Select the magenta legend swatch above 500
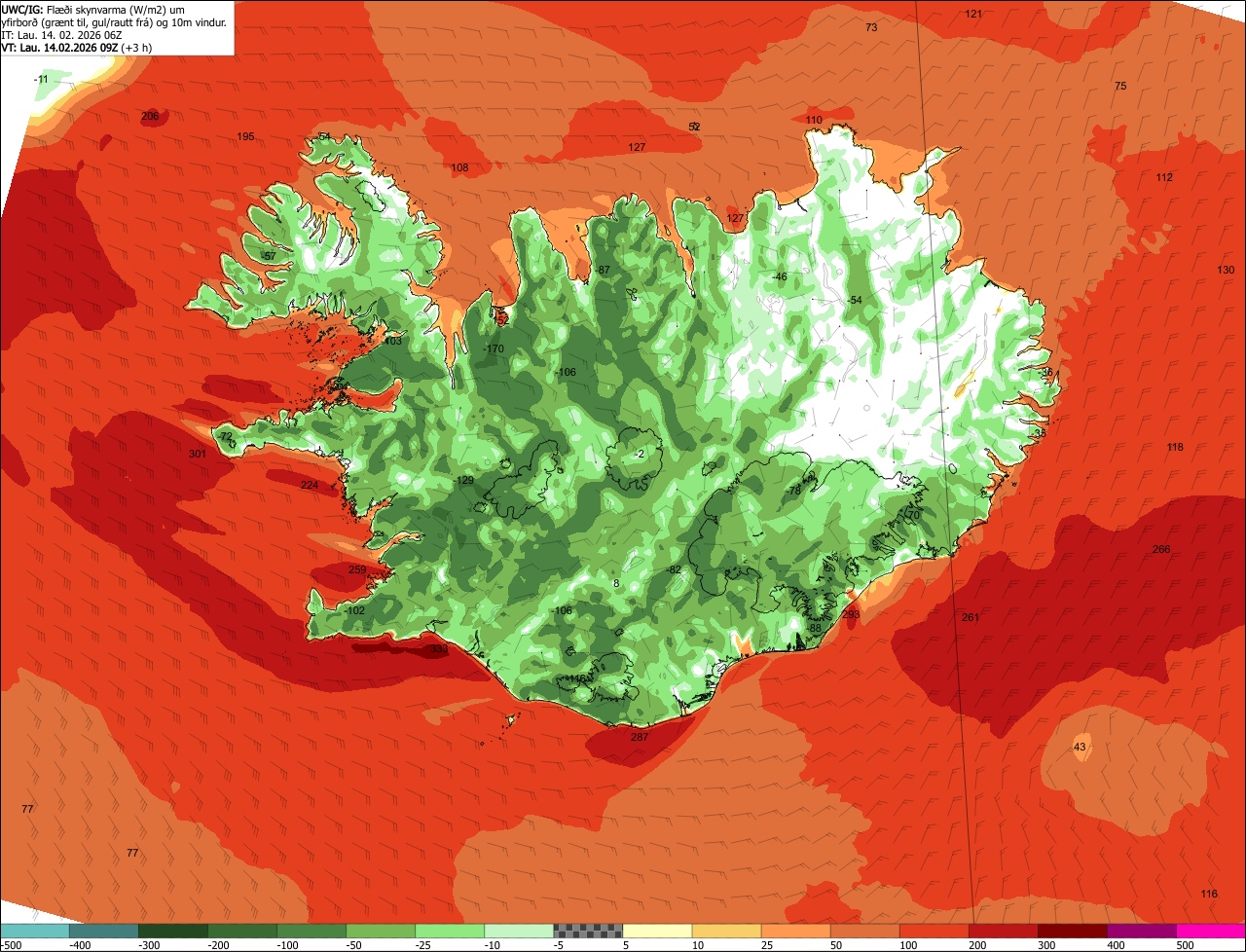 (x=1211, y=931)
